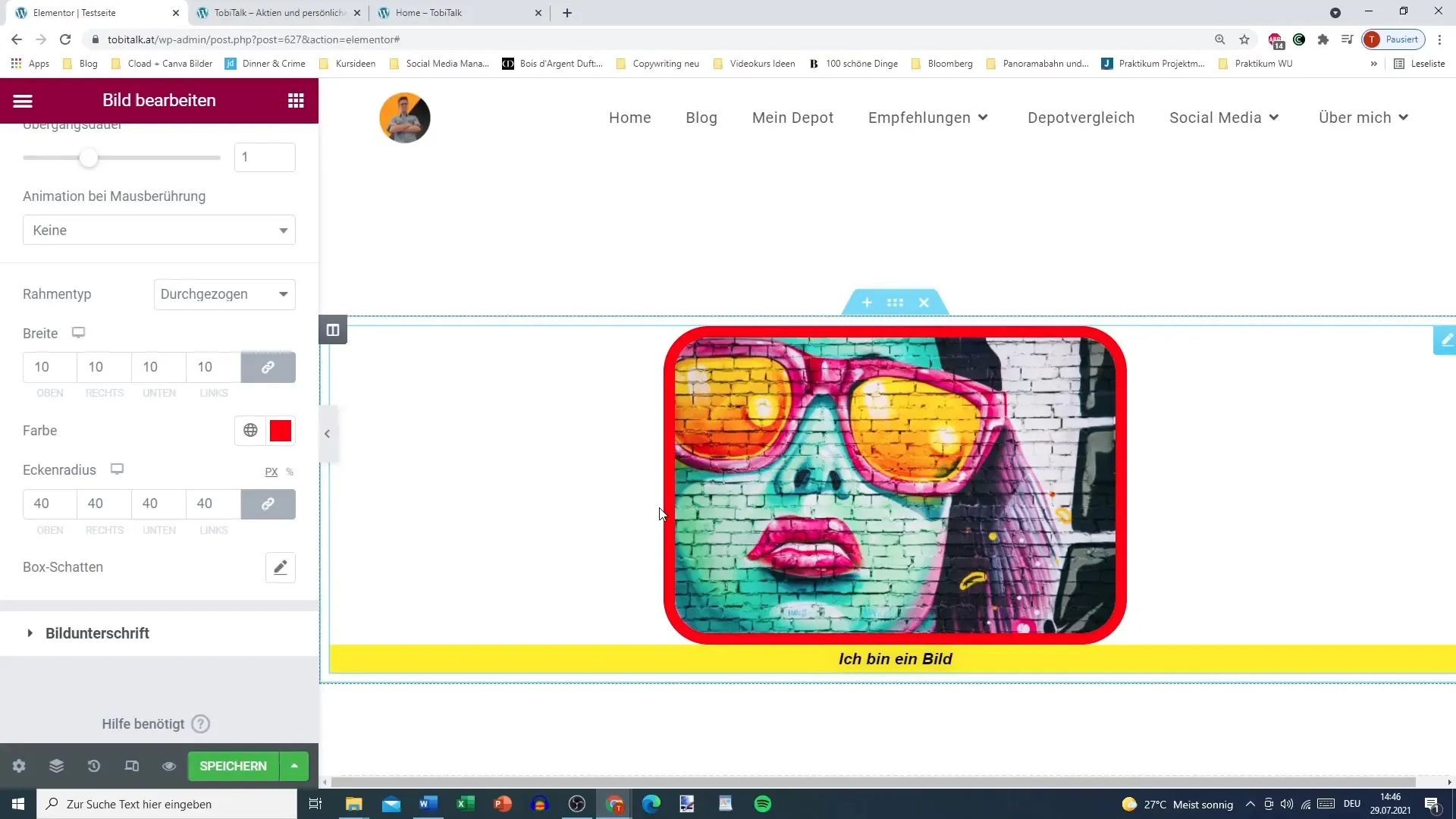Click the Hilfe benötigt link
Screen dimensions: 1456x819
(x=143, y=724)
